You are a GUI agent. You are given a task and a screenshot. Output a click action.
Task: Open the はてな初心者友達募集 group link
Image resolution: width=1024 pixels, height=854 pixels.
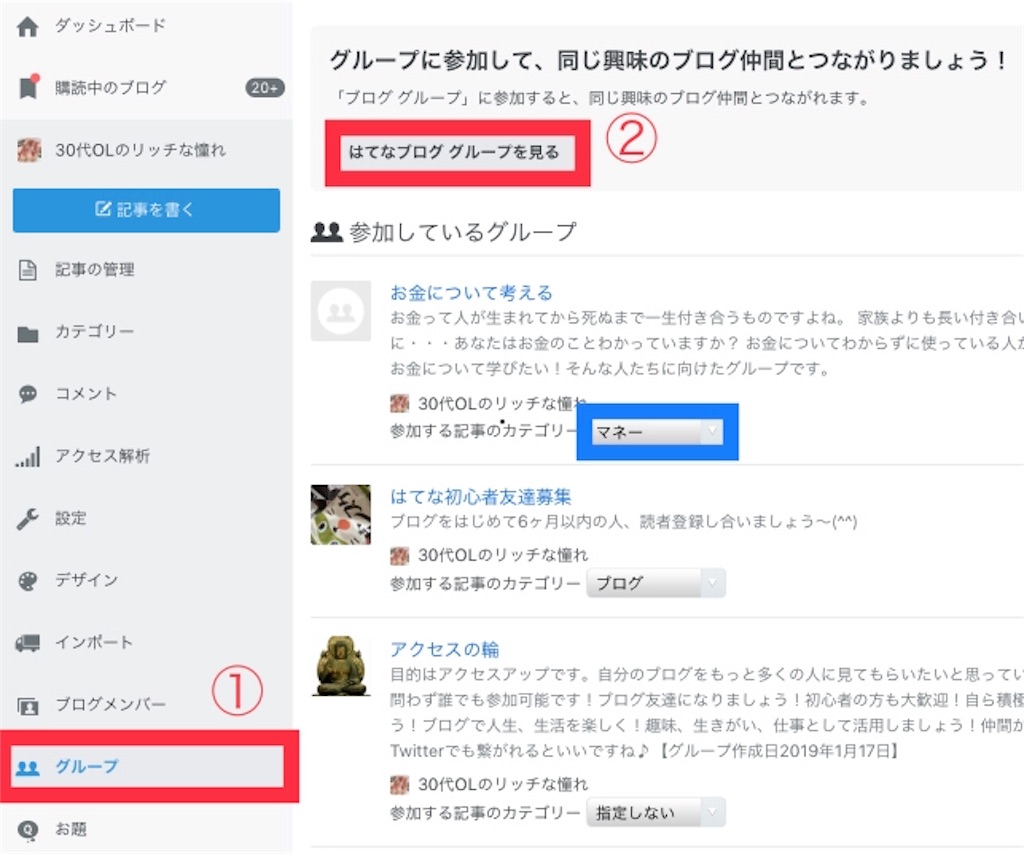(x=480, y=497)
